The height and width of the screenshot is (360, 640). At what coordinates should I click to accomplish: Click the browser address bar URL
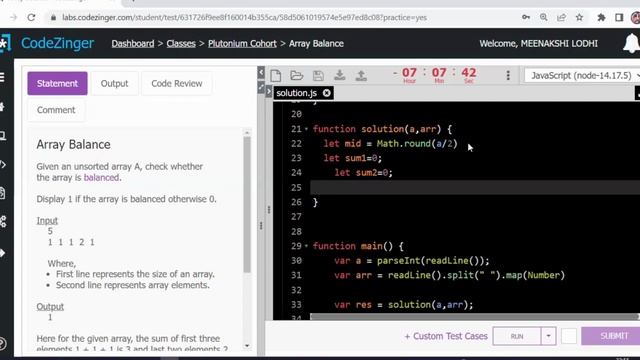coord(244,18)
